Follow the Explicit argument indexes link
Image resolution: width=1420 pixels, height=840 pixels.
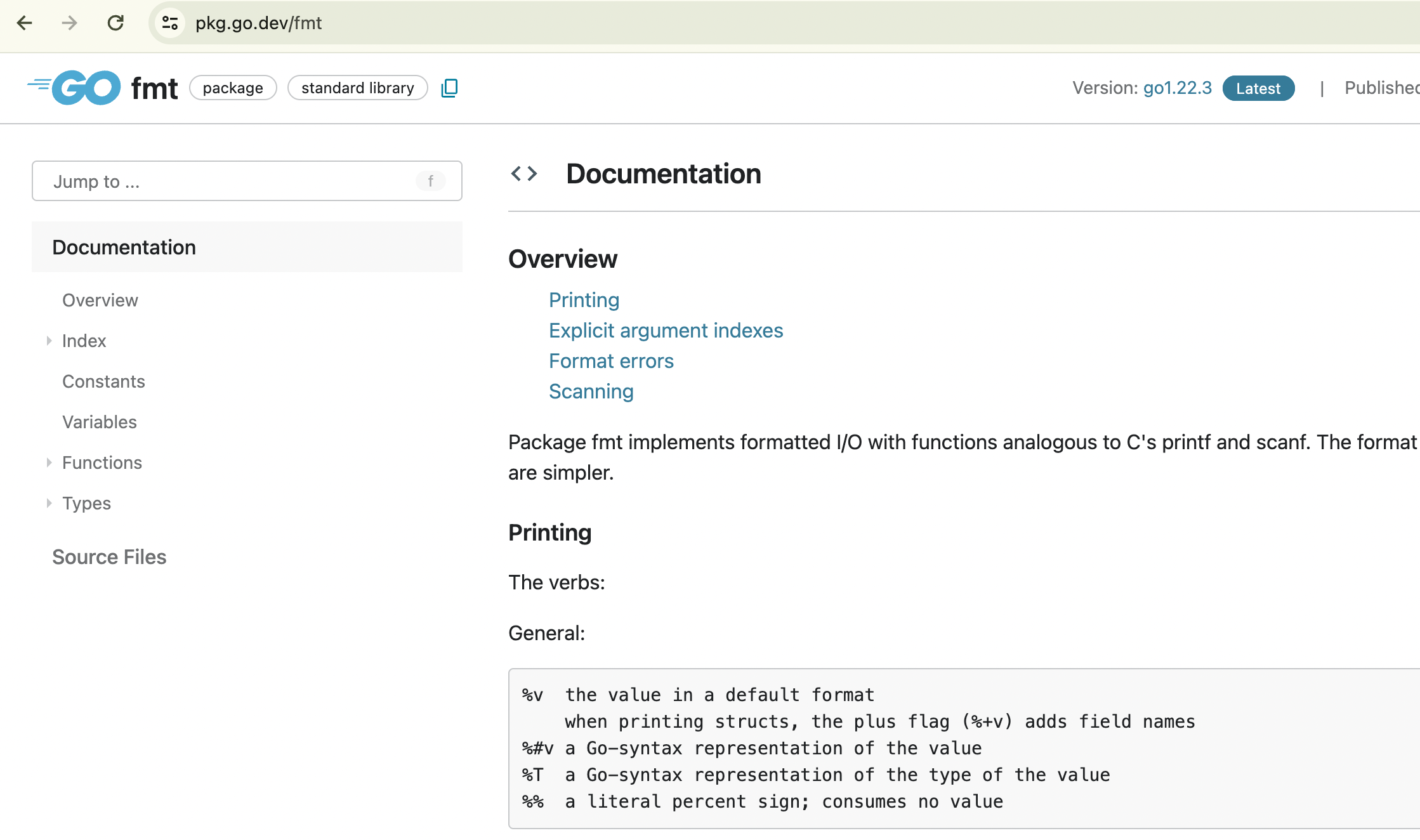point(666,331)
